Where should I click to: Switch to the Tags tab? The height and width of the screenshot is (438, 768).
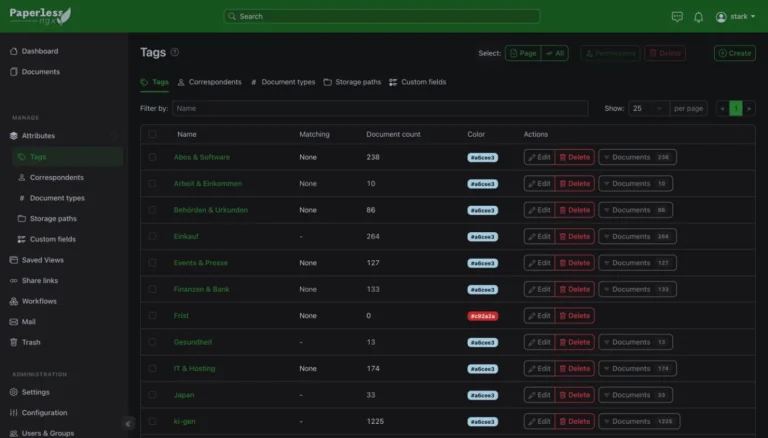(x=154, y=82)
